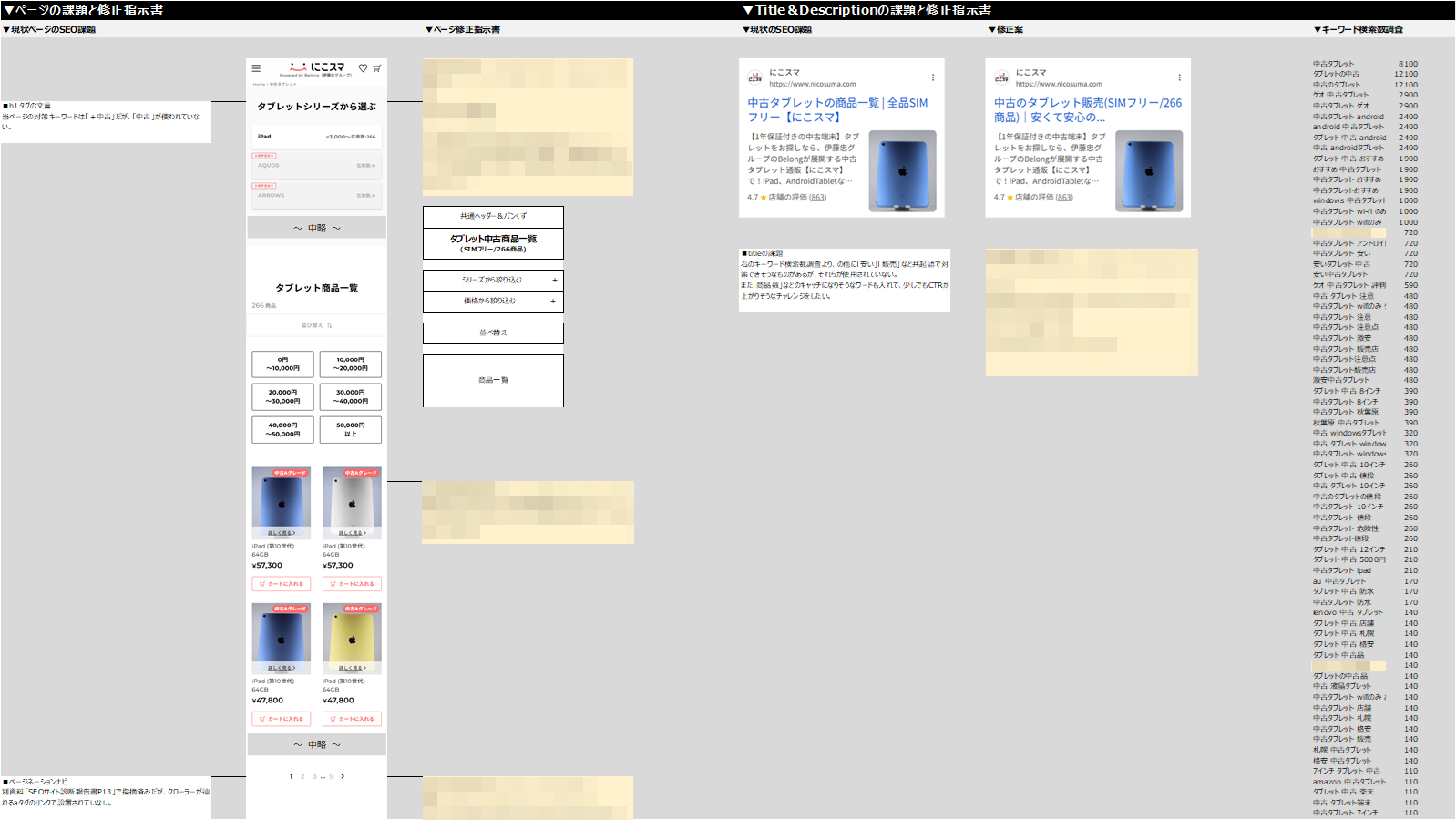The height and width of the screenshot is (820, 1456).
Task: Open three-dot menu on right search result
Action: click(1179, 77)
